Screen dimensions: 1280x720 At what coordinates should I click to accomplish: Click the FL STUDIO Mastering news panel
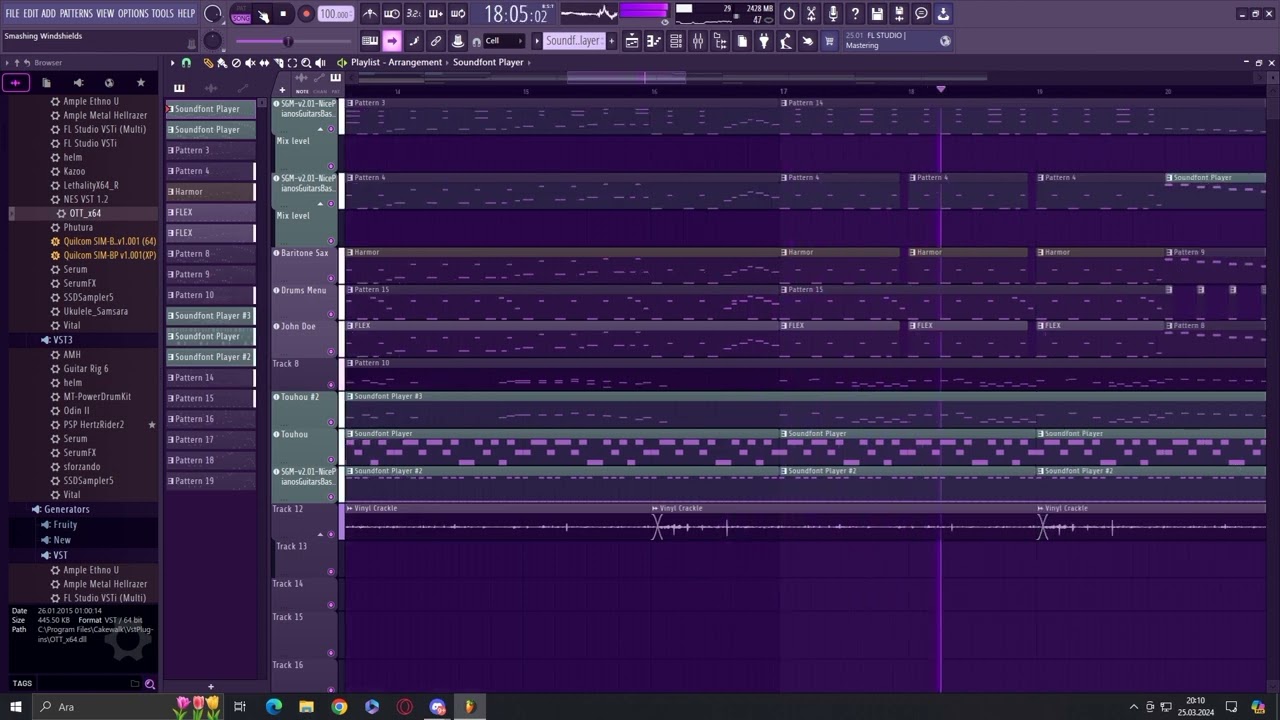pyautogui.click(x=898, y=41)
